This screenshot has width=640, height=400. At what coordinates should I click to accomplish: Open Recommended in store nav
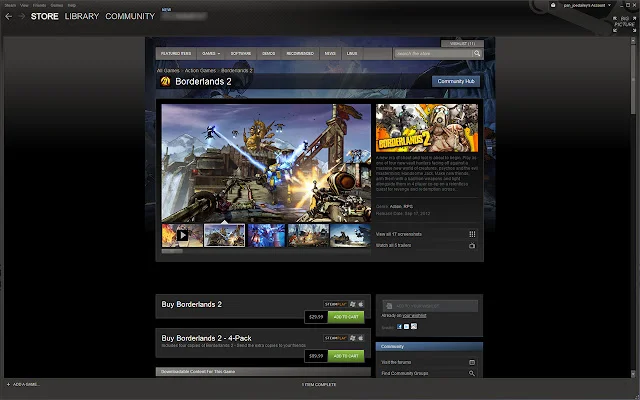click(x=300, y=53)
